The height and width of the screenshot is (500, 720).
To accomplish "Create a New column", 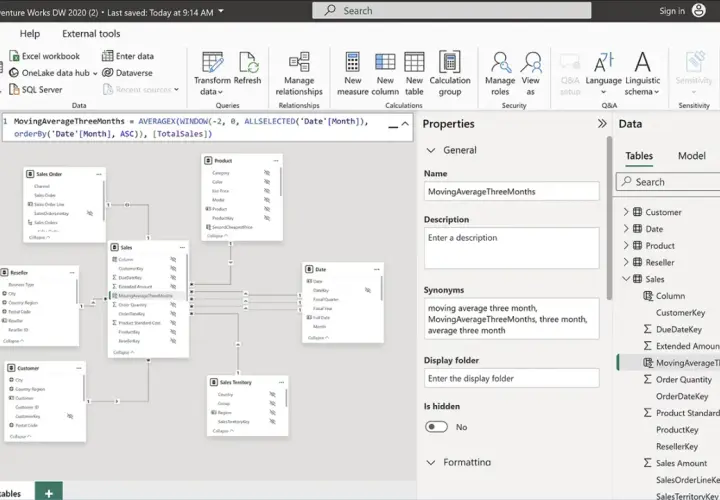I will tap(385, 73).
